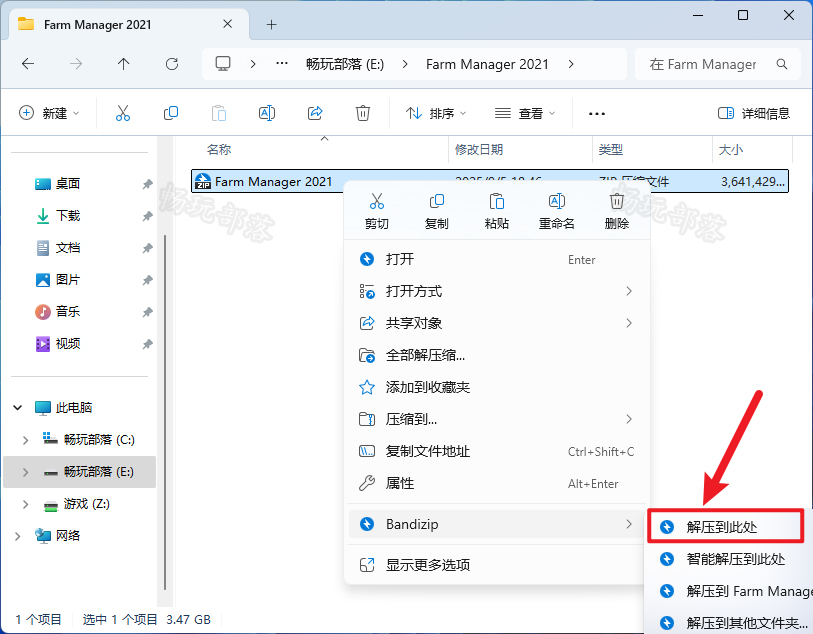Open the 下载 quick access folder
This screenshot has width=813, height=634.
[67, 216]
